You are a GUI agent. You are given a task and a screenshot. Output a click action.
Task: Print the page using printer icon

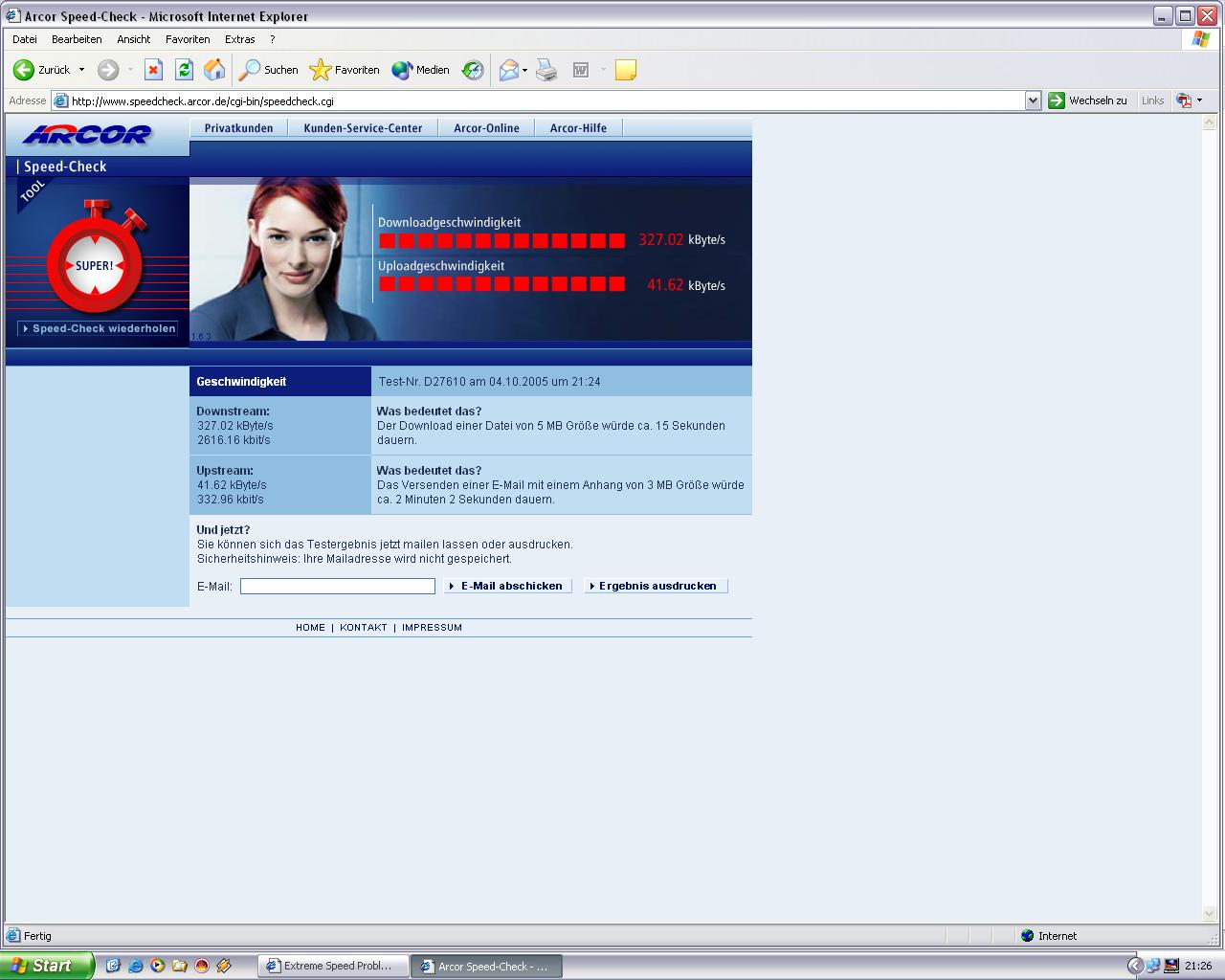pyautogui.click(x=546, y=70)
